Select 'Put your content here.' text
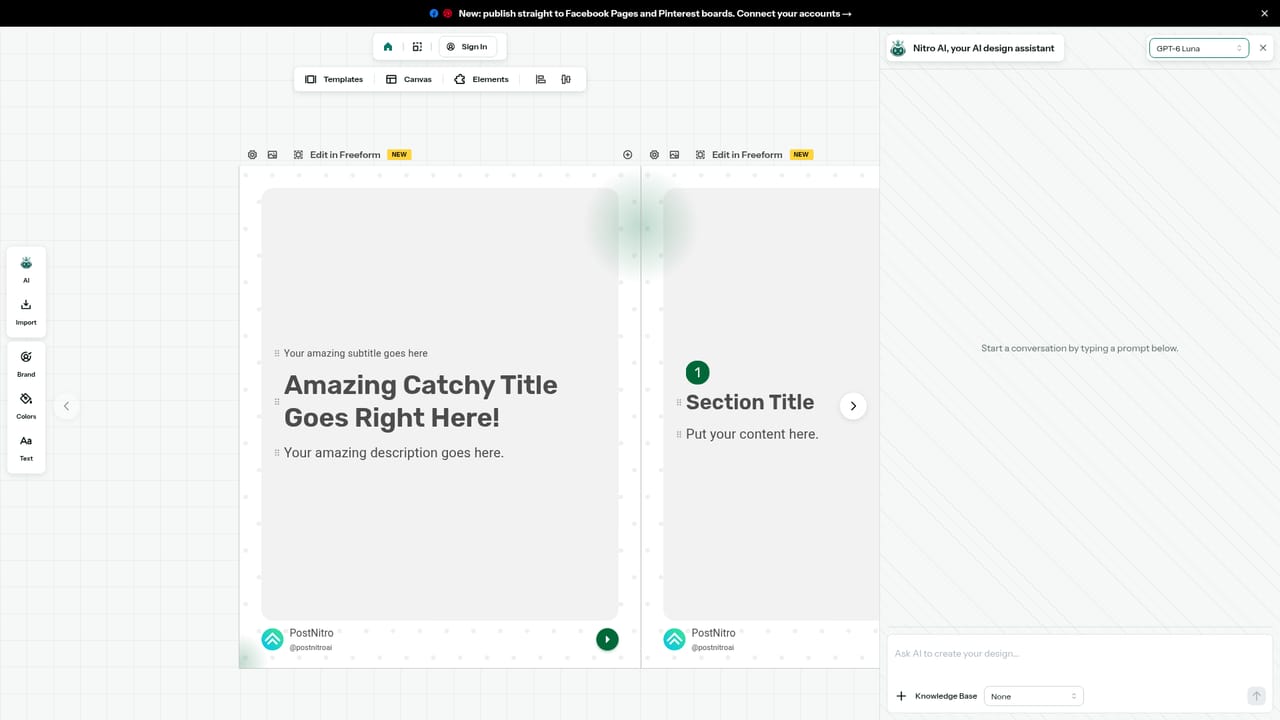The image size is (1280, 720). pyautogui.click(x=752, y=434)
